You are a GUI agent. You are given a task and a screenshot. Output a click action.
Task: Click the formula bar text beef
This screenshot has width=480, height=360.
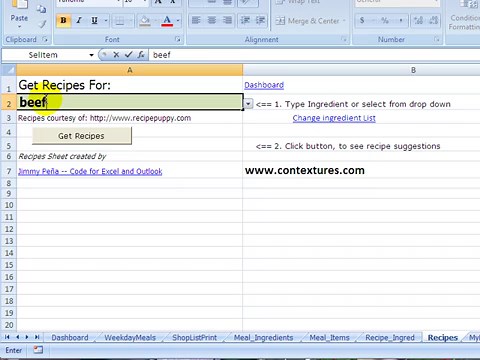tap(162, 55)
